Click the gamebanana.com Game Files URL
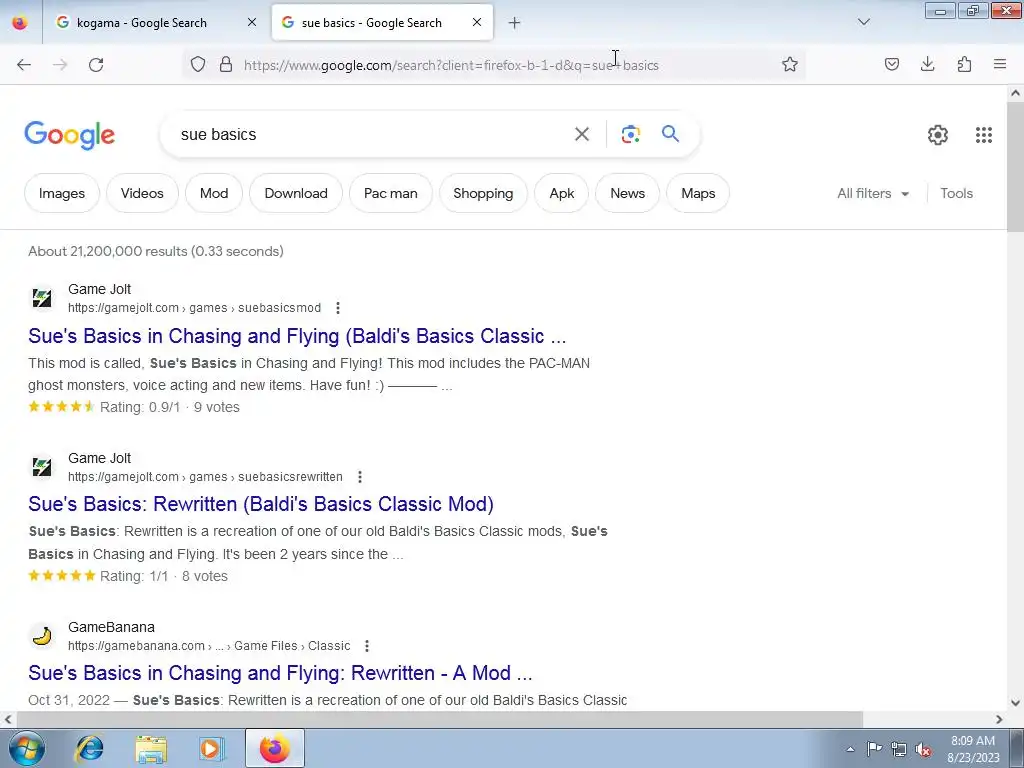Viewport: 1024px width, 768px height. tap(209, 646)
